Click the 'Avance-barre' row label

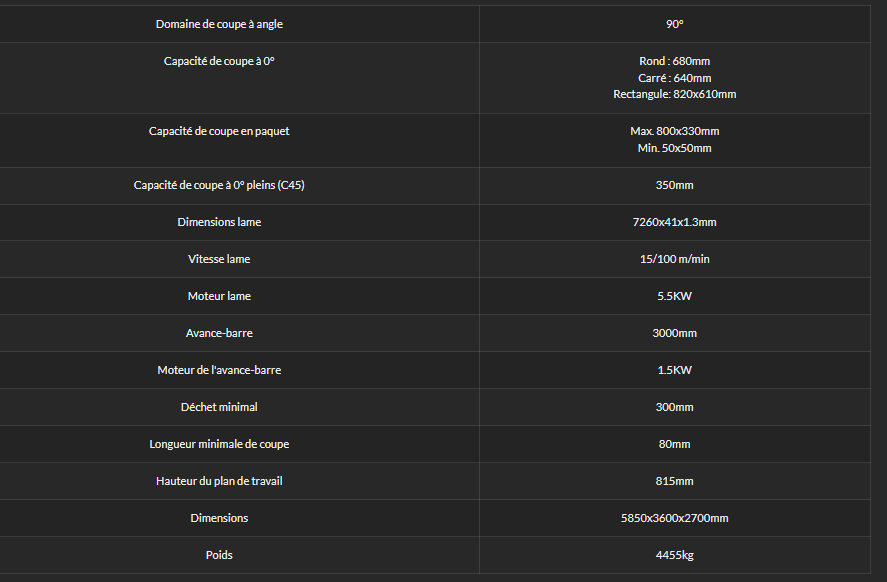[219, 333]
